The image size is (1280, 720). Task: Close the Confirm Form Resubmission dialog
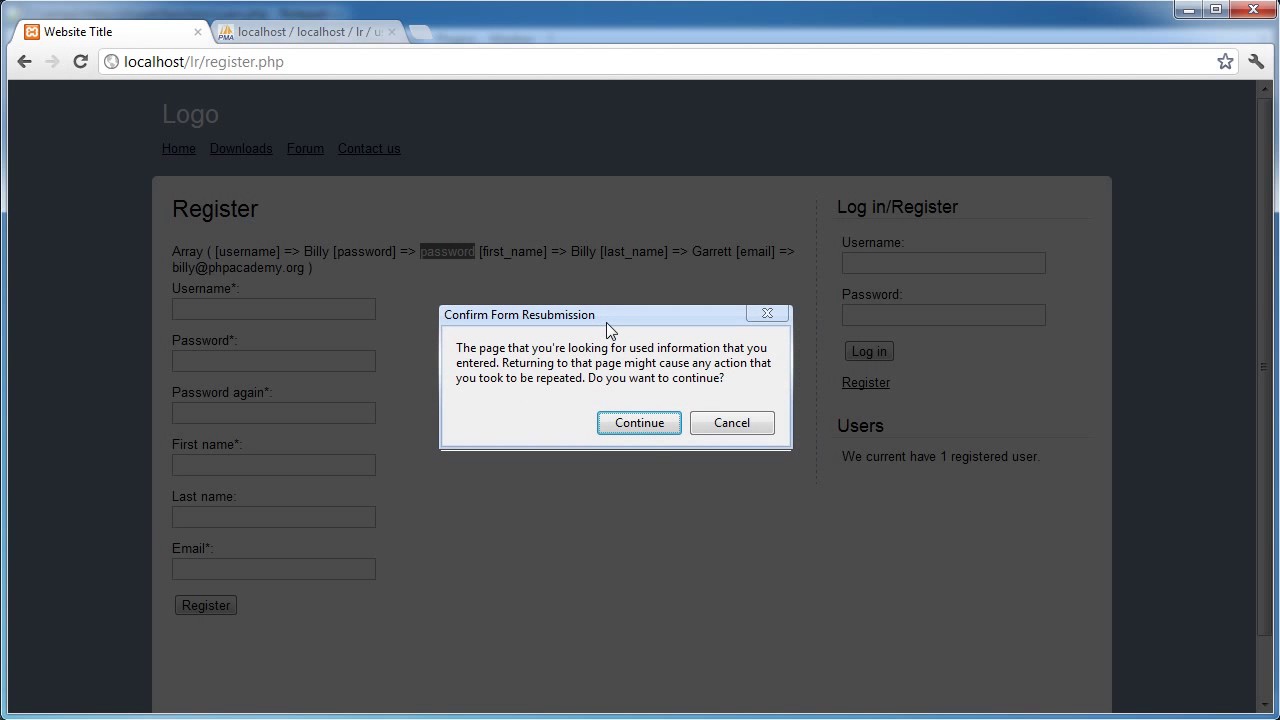(767, 314)
